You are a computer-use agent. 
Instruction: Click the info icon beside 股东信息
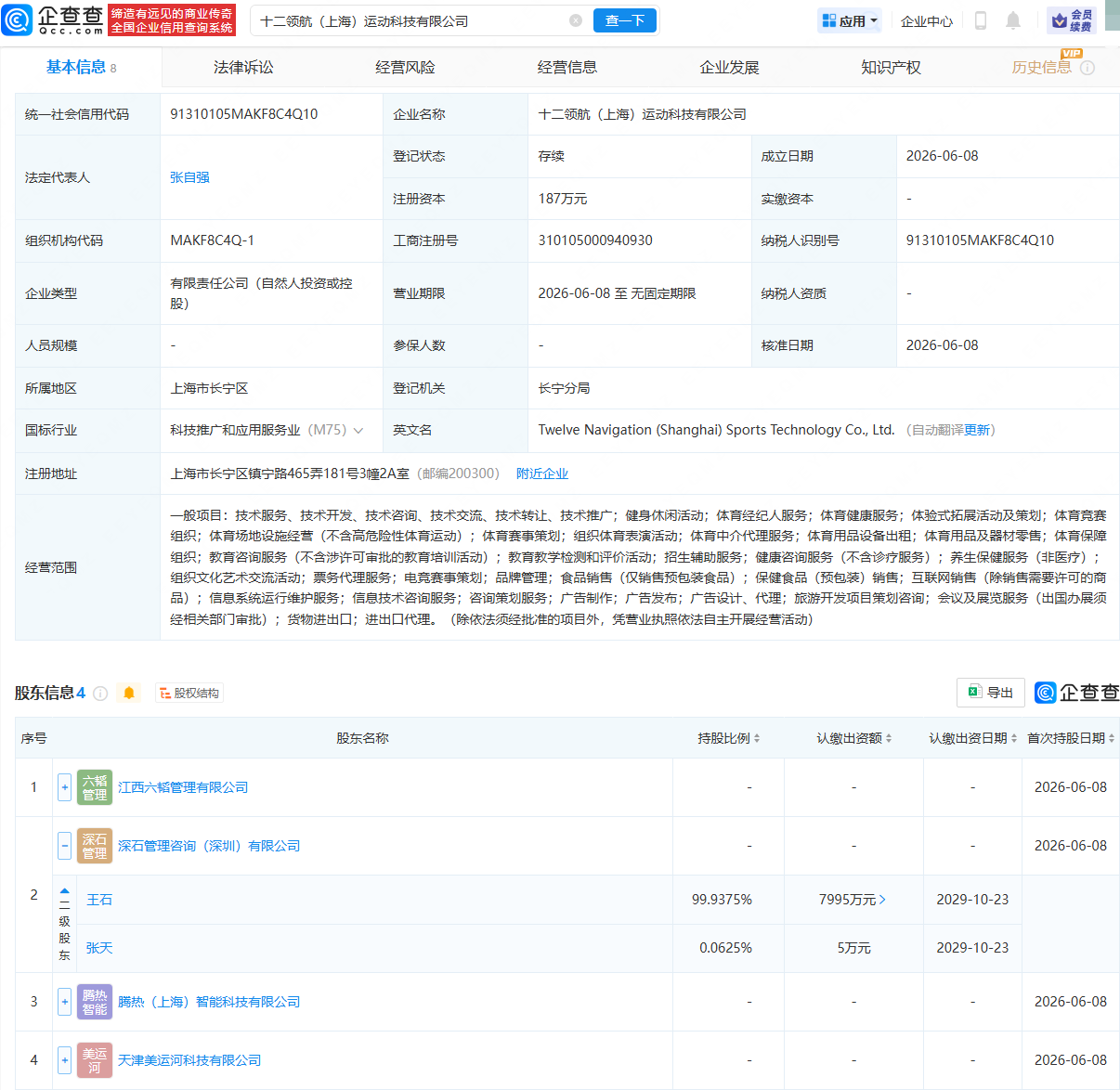pyautogui.click(x=100, y=694)
